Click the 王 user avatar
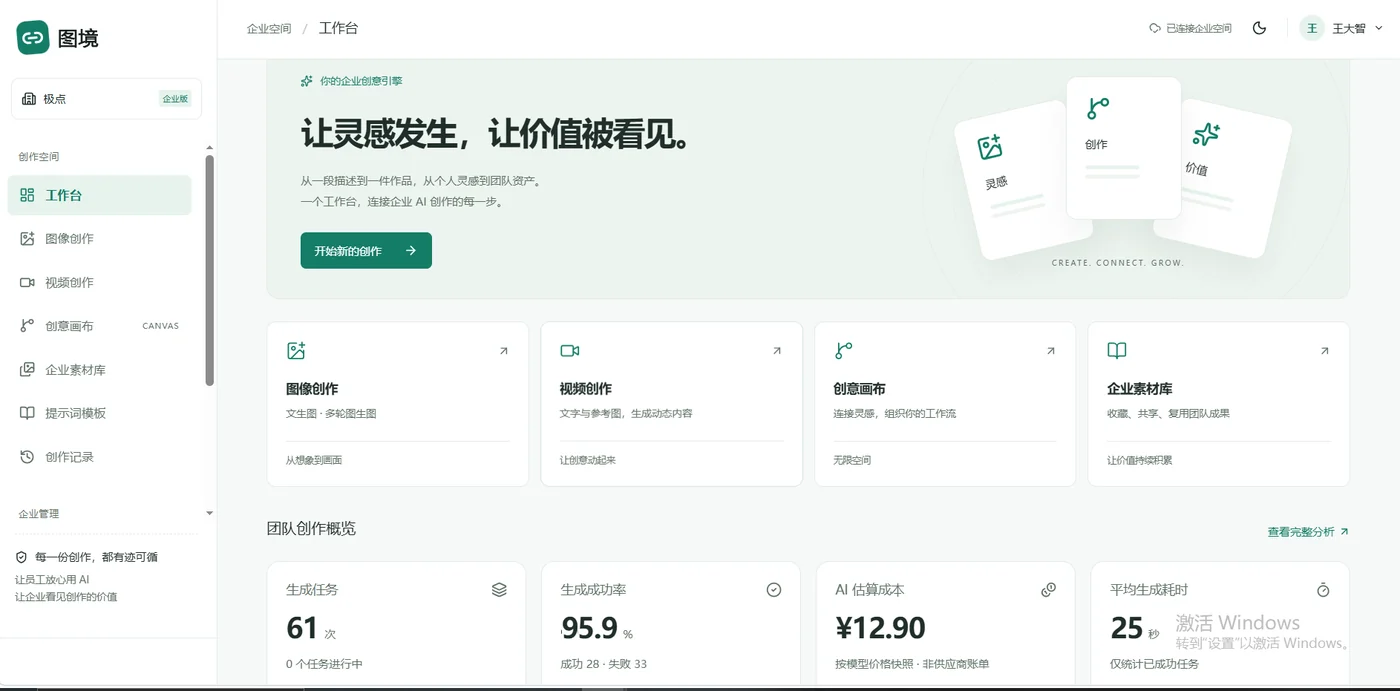Screen dimensions: 1400x691 (1312, 29)
